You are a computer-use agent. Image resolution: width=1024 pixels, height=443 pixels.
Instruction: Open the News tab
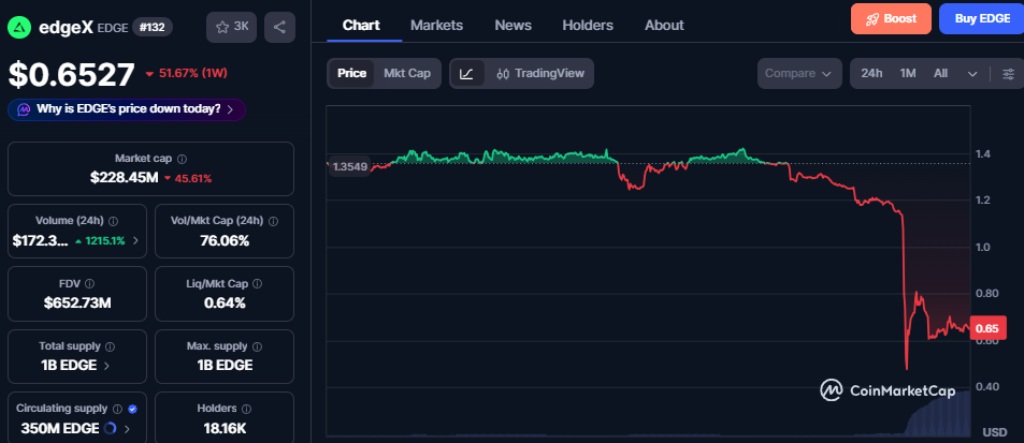(x=513, y=25)
